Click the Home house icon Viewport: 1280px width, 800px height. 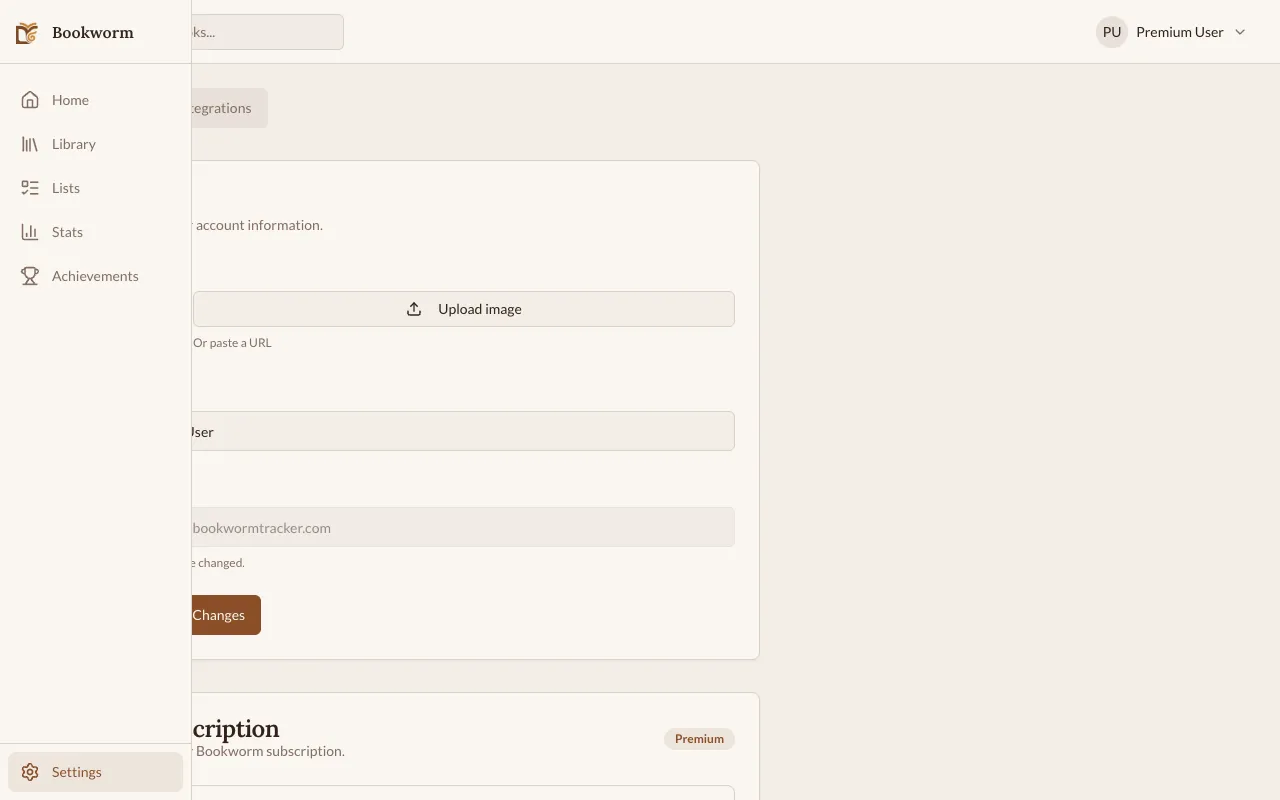click(x=30, y=100)
